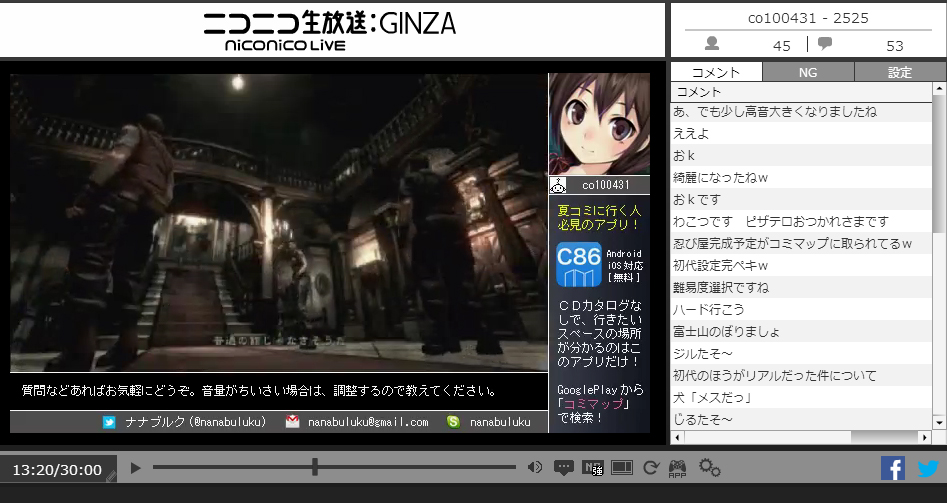Click the comment list scroll up arrow
Viewport: 947px width, 503px height.
(939, 89)
